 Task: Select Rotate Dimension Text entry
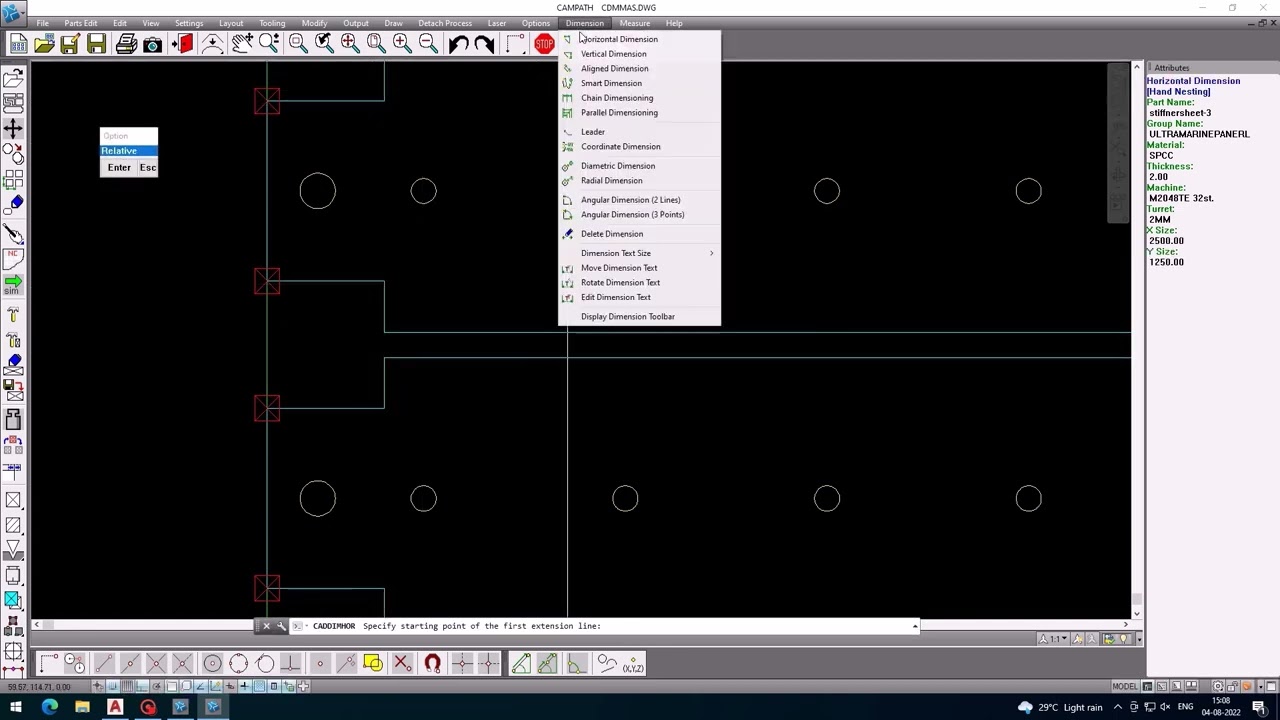click(639, 283)
